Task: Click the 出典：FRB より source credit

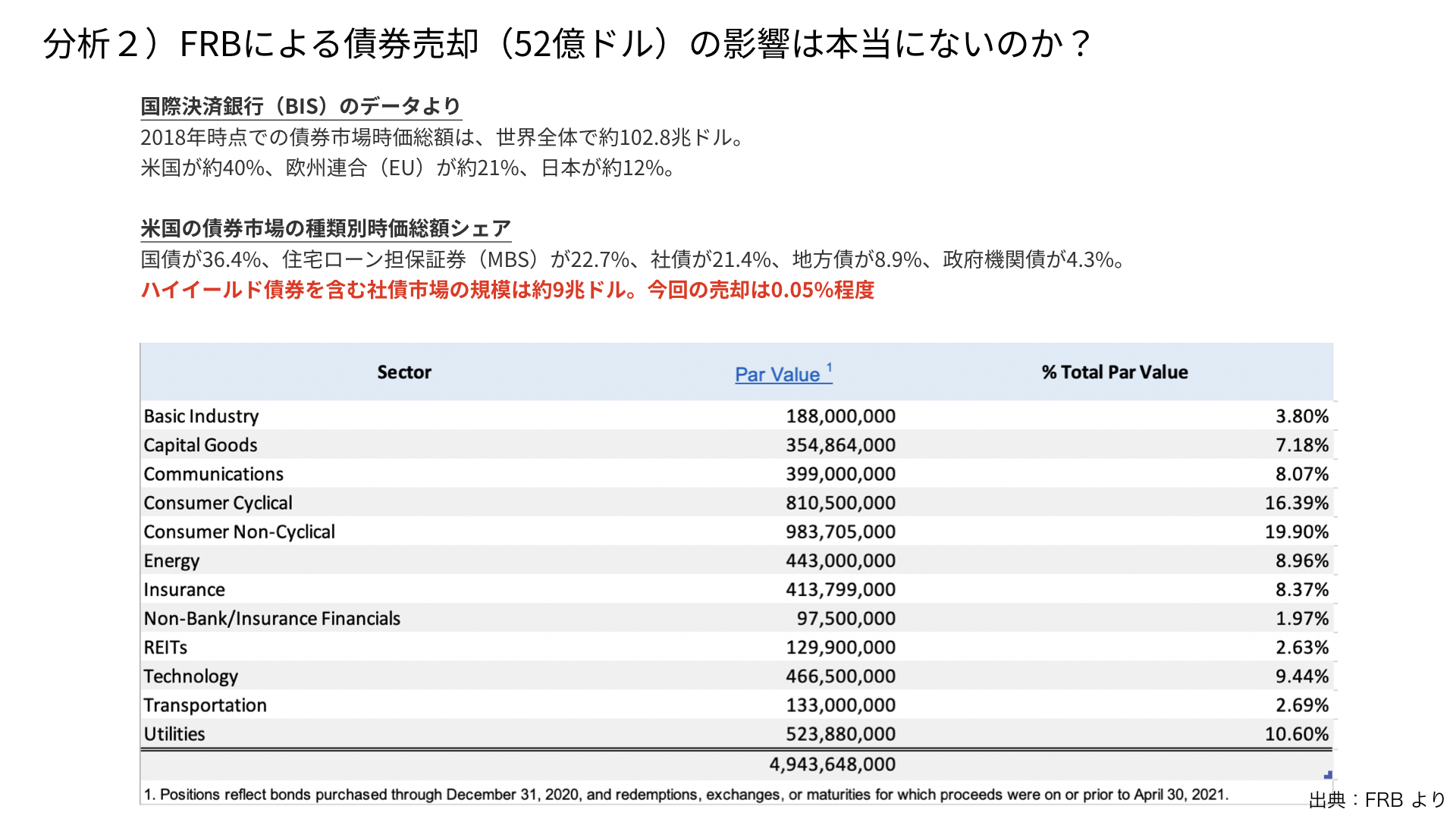Action: click(1377, 800)
